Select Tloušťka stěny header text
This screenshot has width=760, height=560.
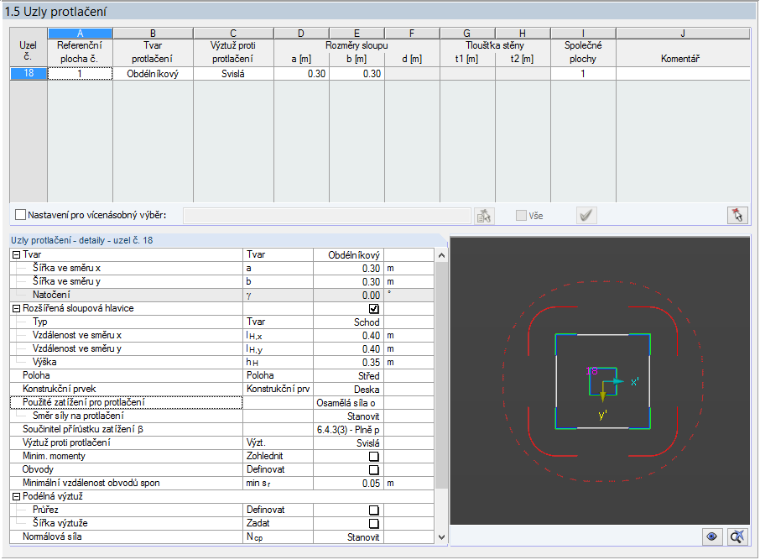pyautogui.click(x=495, y=46)
